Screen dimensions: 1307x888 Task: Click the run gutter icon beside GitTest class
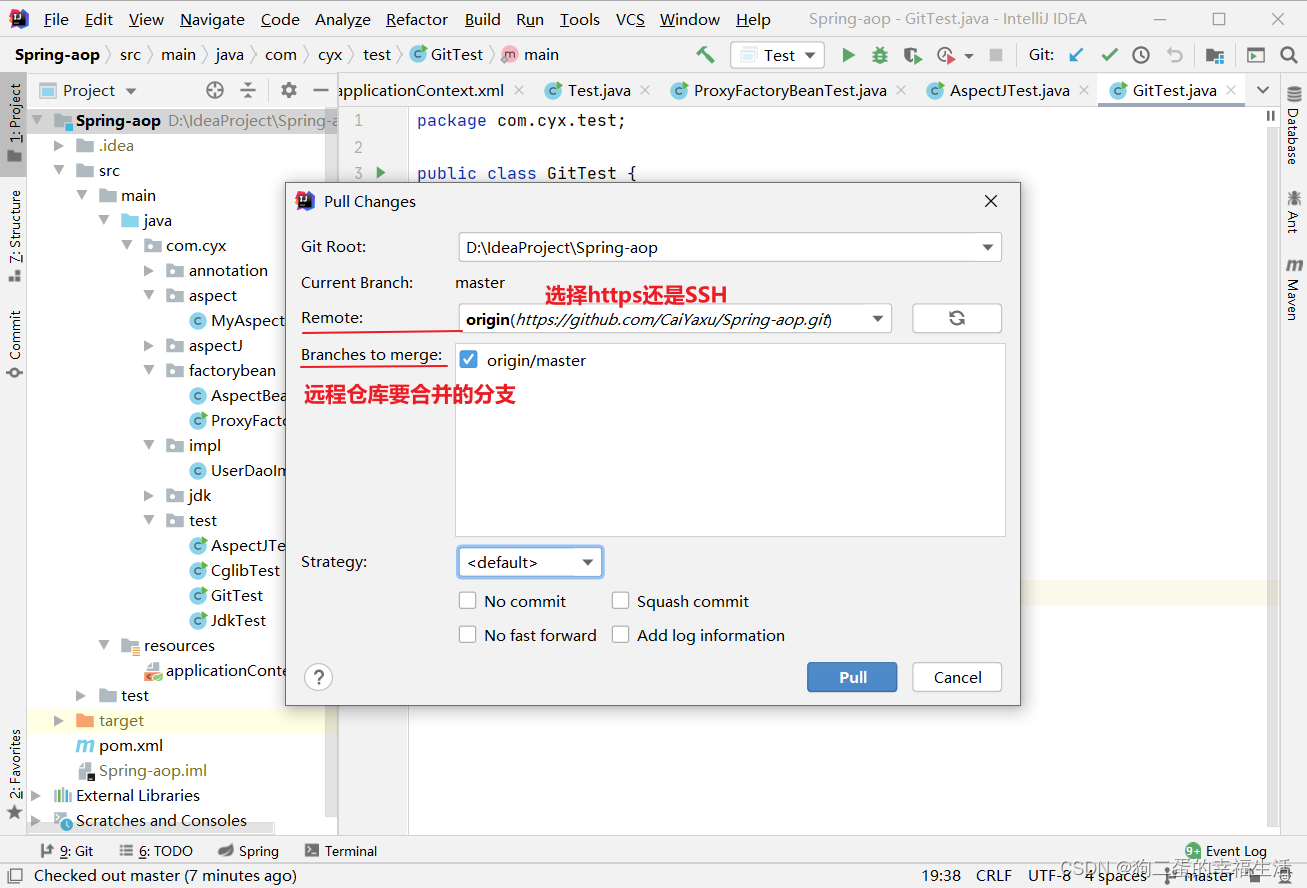pyautogui.click(x=380, y=172)
